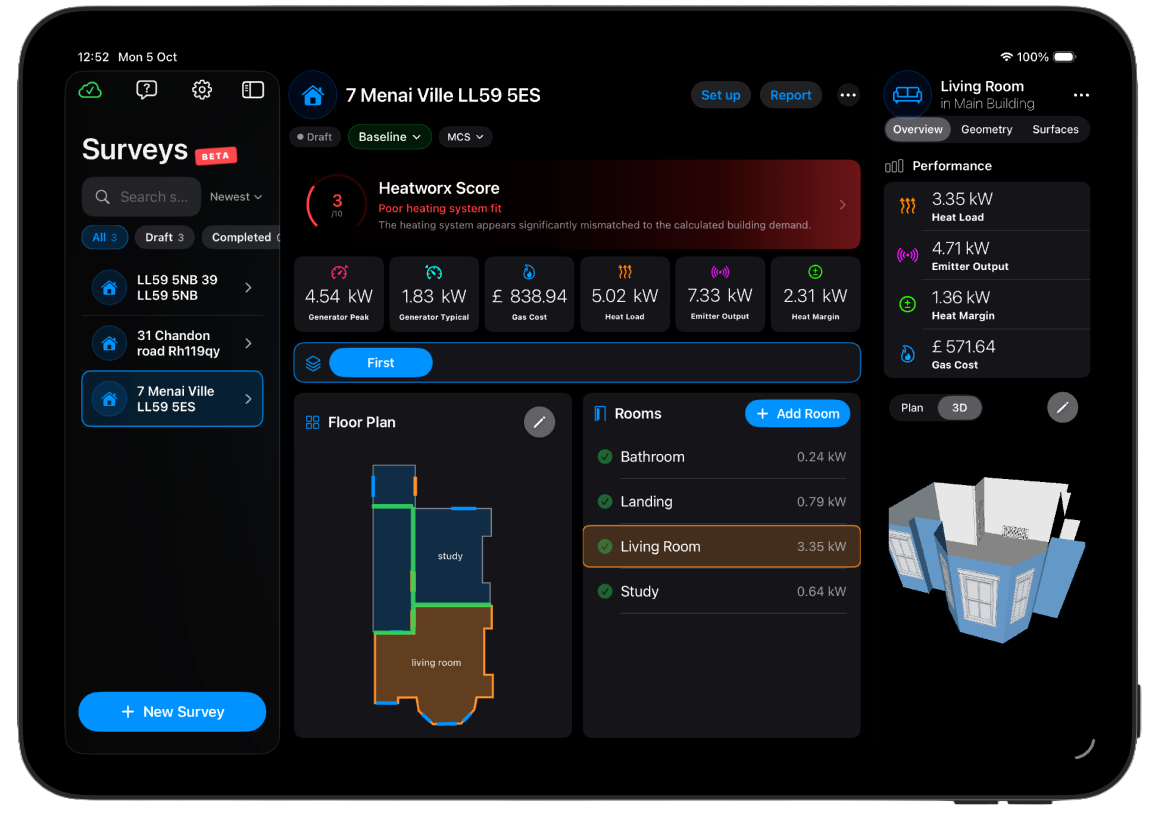Click the Landing green check mark
1154x814 pixels.
coord(605,501)
